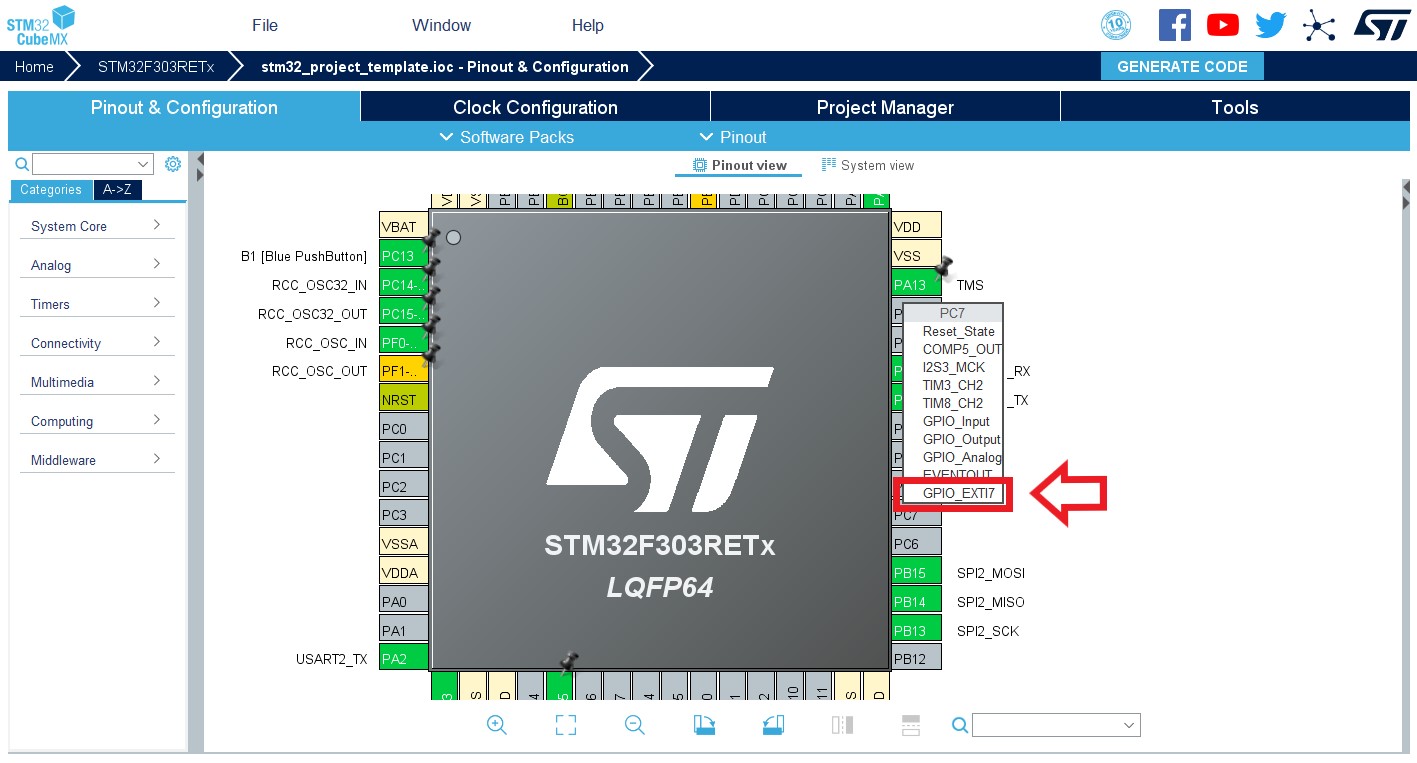The width and height of the screenshot is (1417, 763).
Task: Rotate chip clockwise icon
Action: click(x=704, y=725)
